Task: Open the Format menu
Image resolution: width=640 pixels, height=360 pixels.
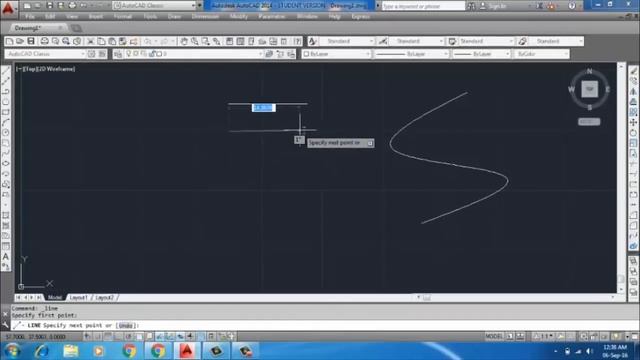Action: point(123,17)
